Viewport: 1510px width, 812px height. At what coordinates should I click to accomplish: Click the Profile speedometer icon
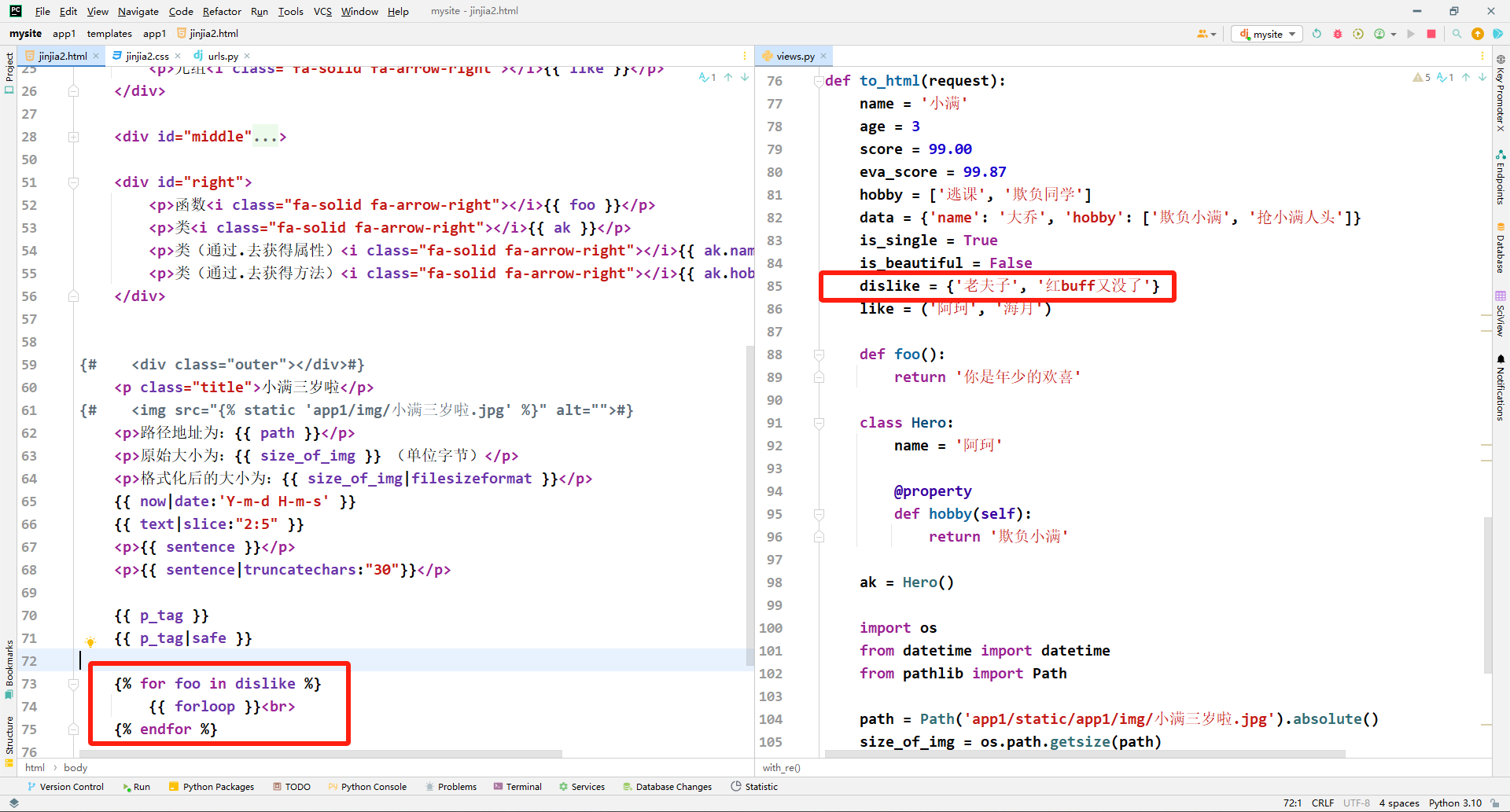(x=1379, y=34)
